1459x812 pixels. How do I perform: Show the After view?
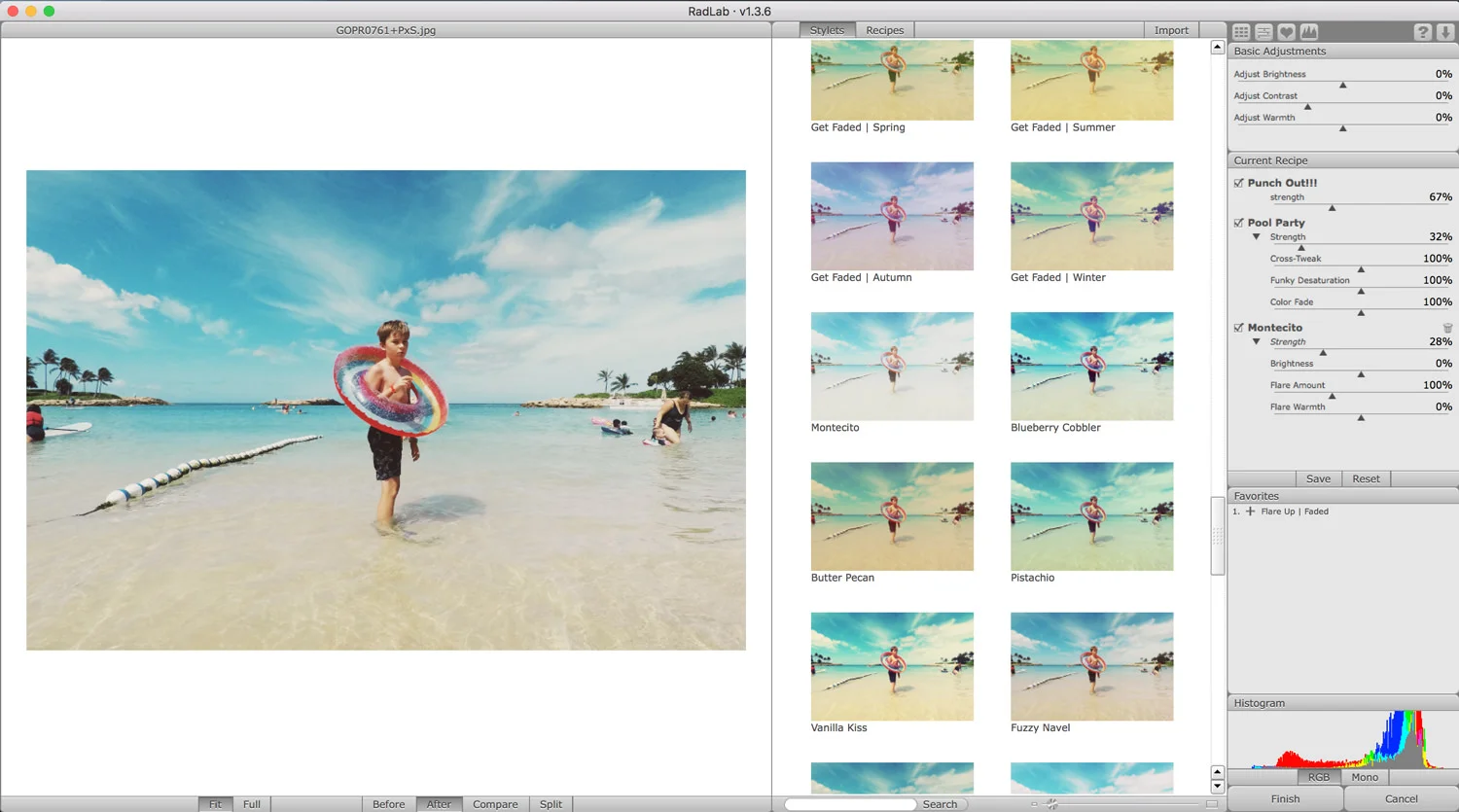click(x=439, y=804)
